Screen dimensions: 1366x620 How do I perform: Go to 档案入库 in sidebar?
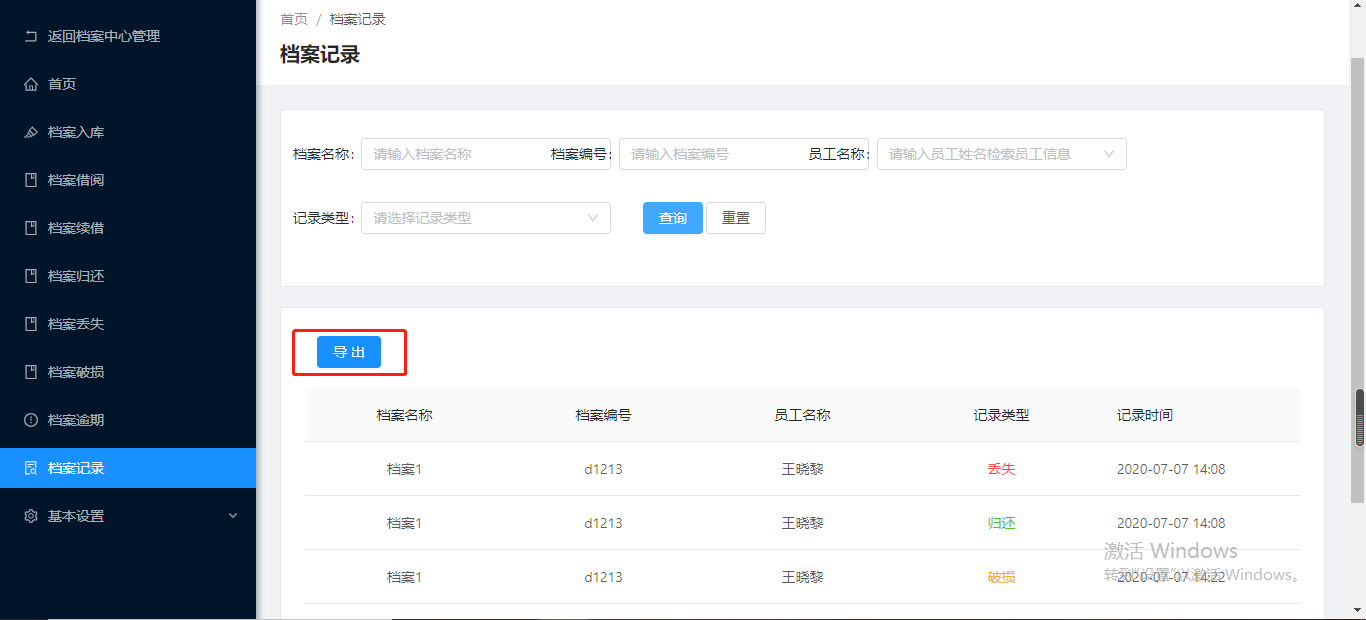[128, 132]
